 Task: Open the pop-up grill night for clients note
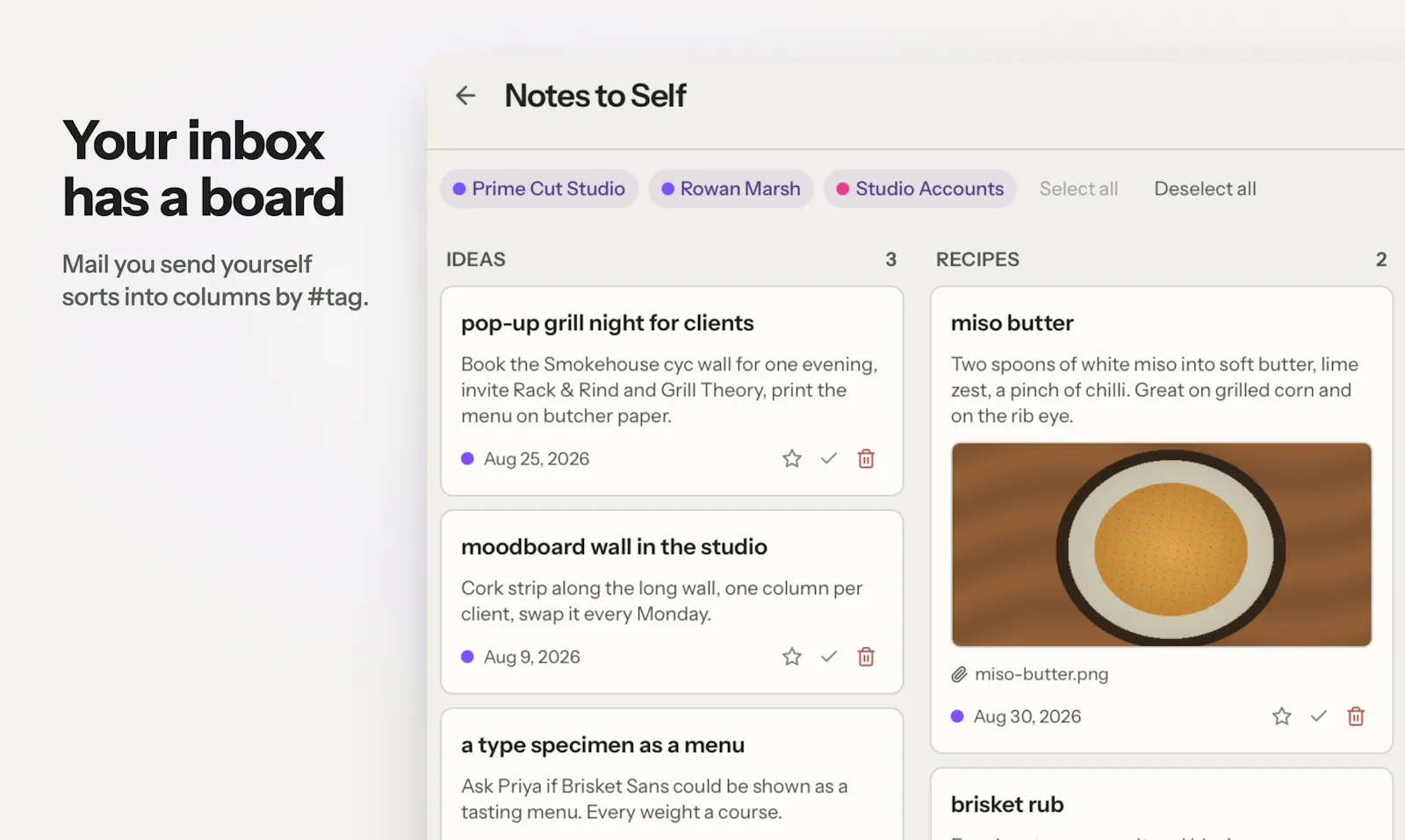tap(672, 391)
